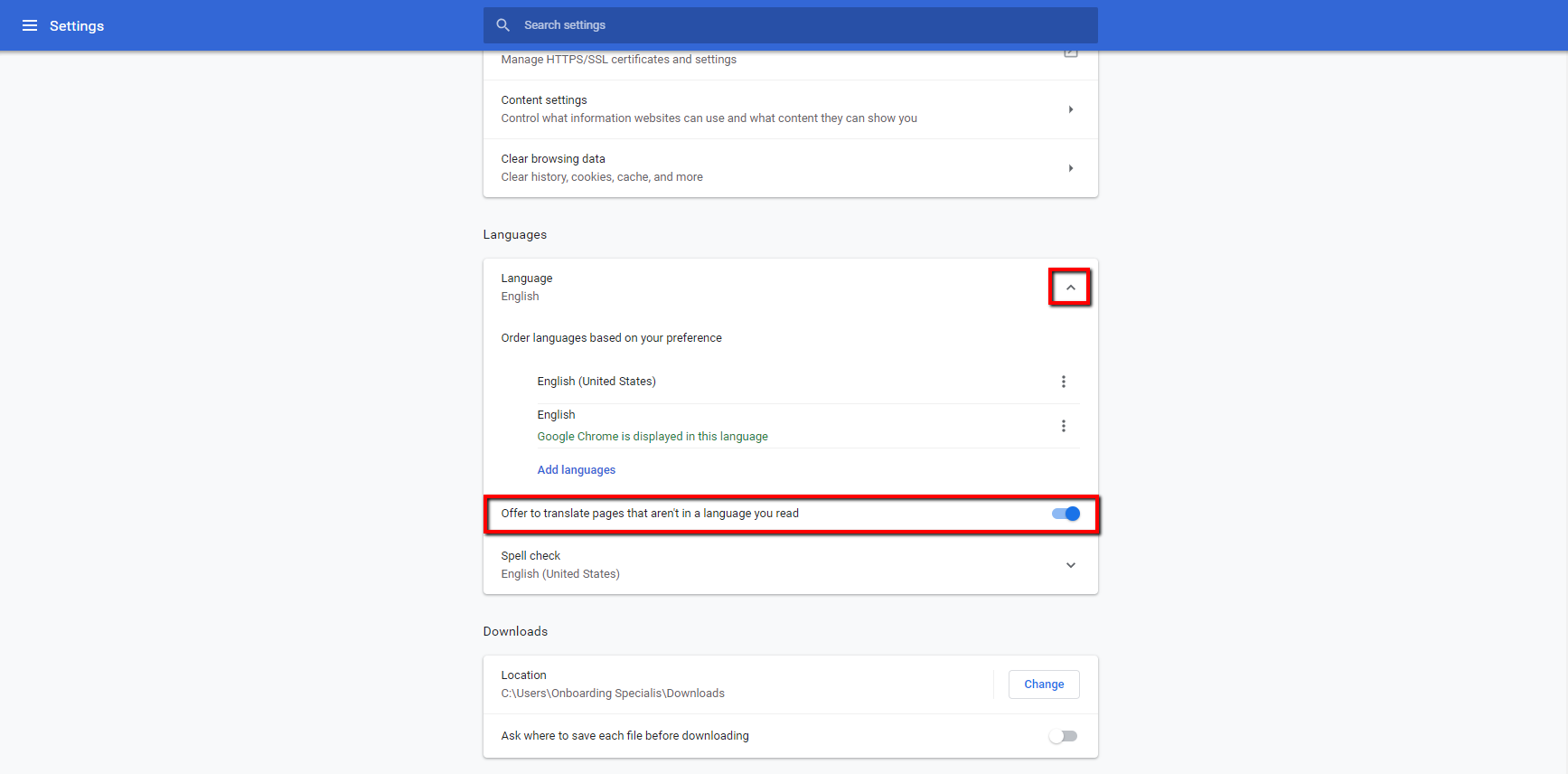
Task: Click the search magnifier icon
Action: (x=503, y=25)
